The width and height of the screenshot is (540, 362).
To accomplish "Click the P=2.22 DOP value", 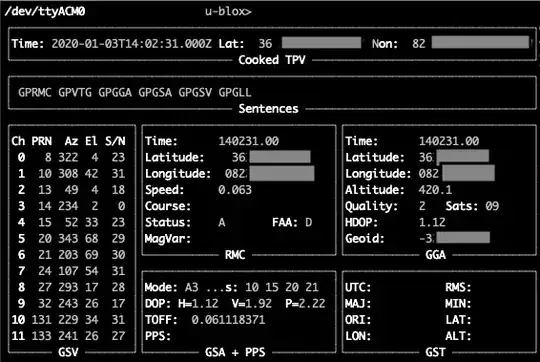I will [x=305, y=303].
